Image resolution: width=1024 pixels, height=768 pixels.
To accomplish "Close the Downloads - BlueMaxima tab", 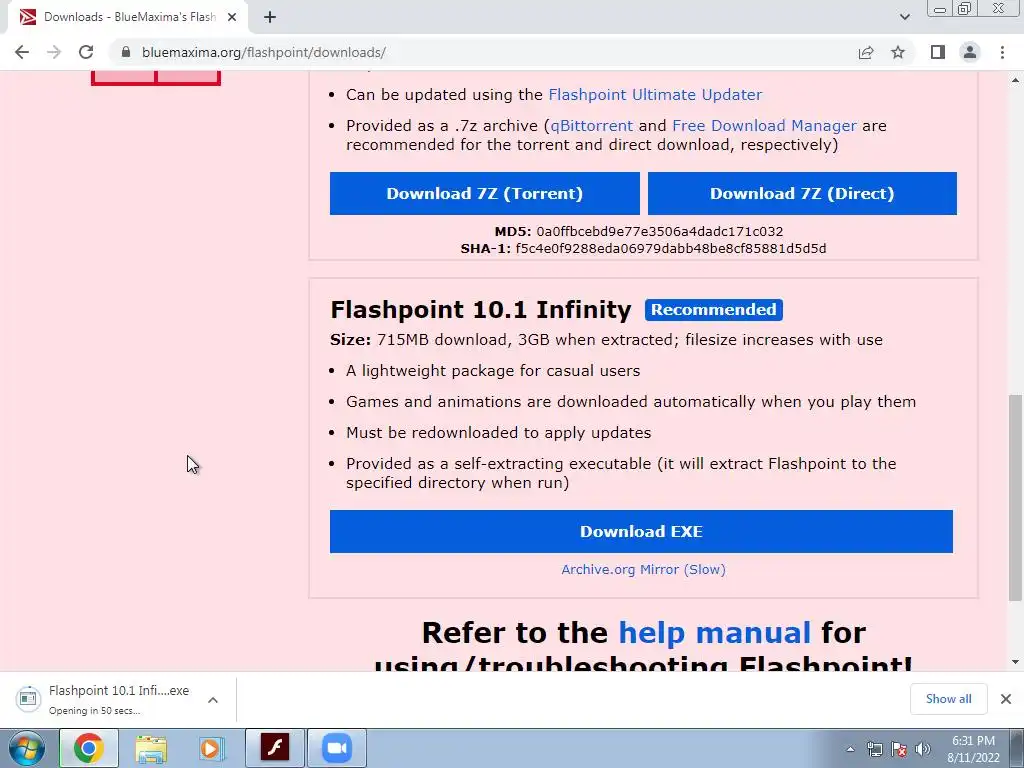I will click(x=232, y=17).
